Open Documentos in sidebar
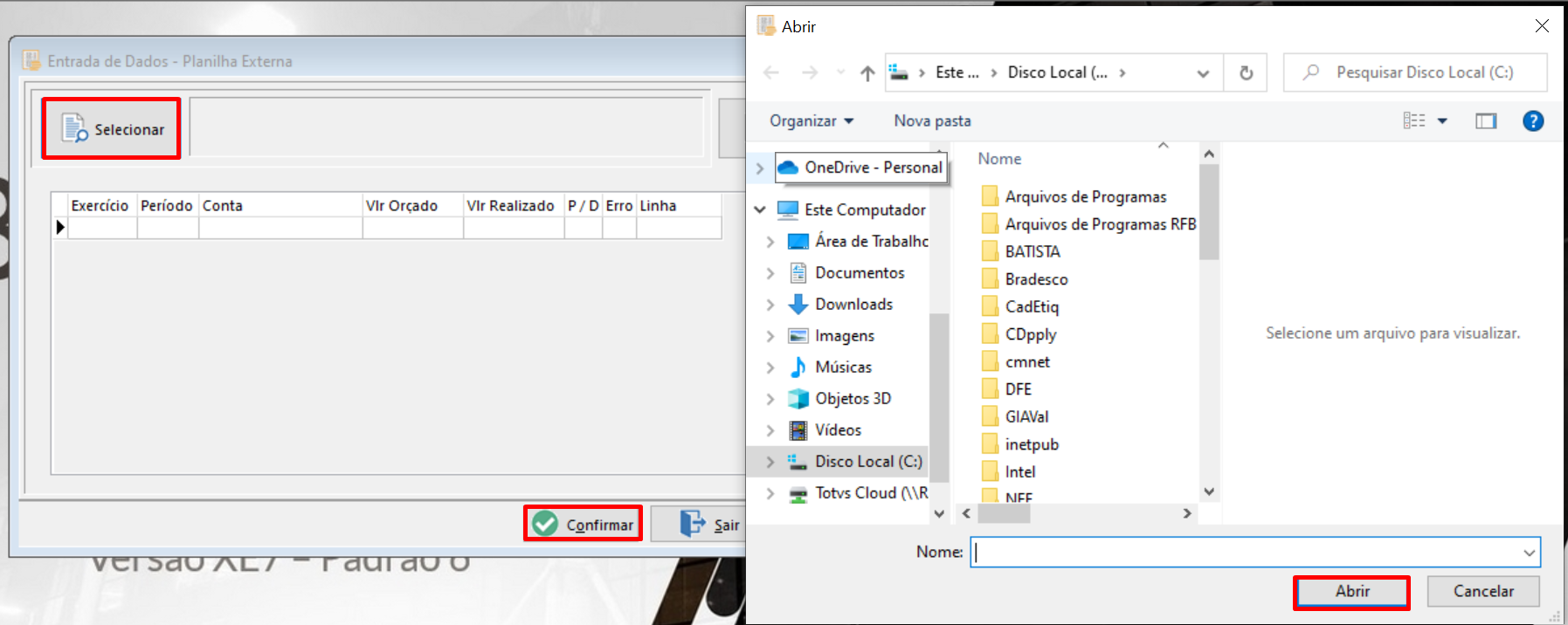The height and width of the screenshot is (625, 1568). (847, 272)
